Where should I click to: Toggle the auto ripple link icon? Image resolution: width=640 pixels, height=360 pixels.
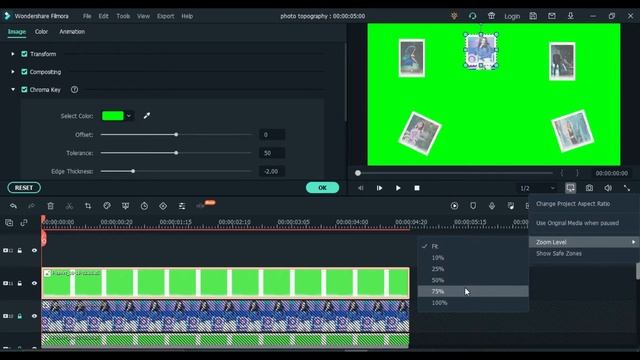pyautogui.click(x=24, y=222)
